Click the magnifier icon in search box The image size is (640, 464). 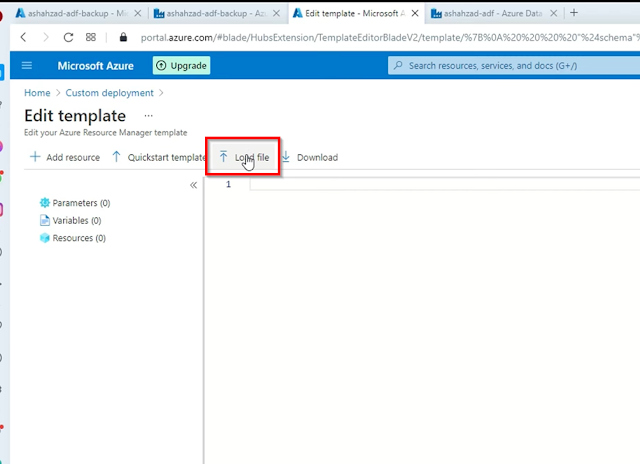[x=398, y=65]
